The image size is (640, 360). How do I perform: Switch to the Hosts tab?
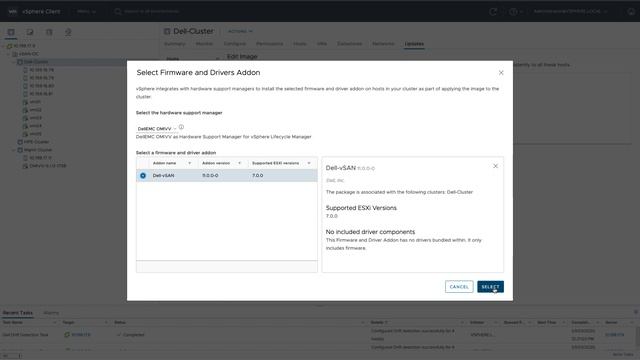click(x=300, y=44)
